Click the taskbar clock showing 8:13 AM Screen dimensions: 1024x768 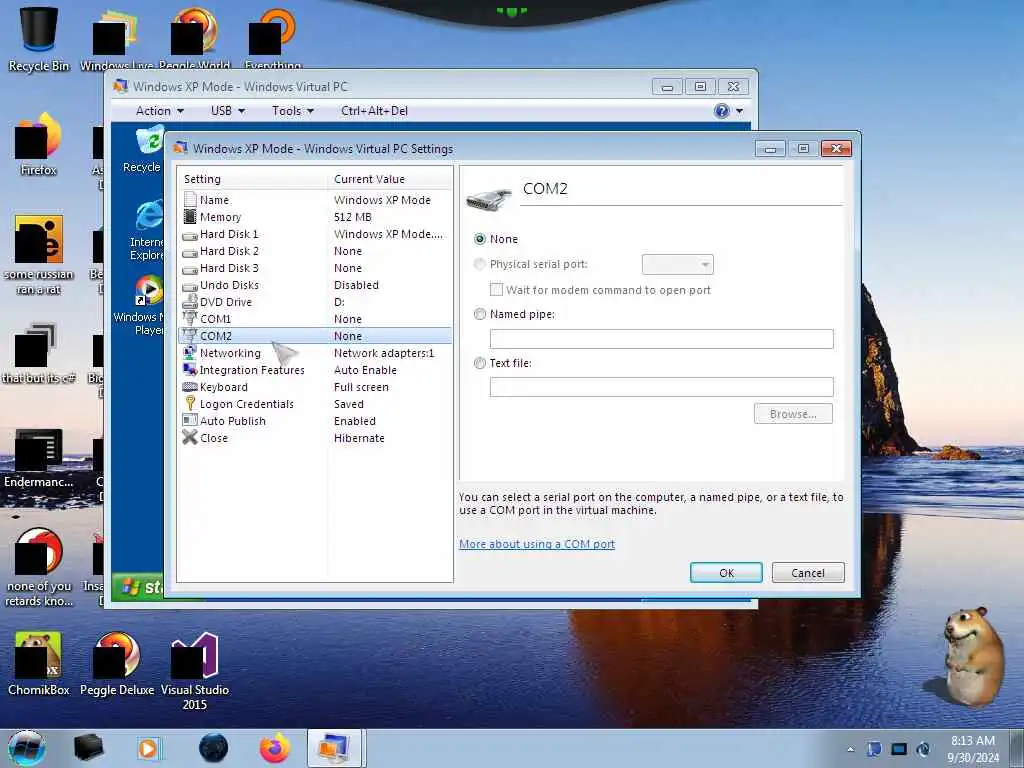click(x=973, y=749)
